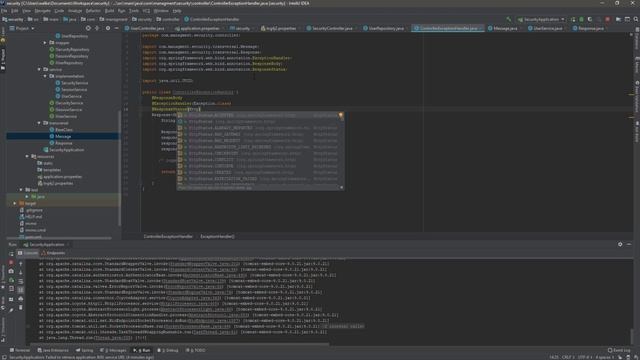Collapse the resources folder
The height and width of the screenshot is (360, 640).
coord(27,156)
